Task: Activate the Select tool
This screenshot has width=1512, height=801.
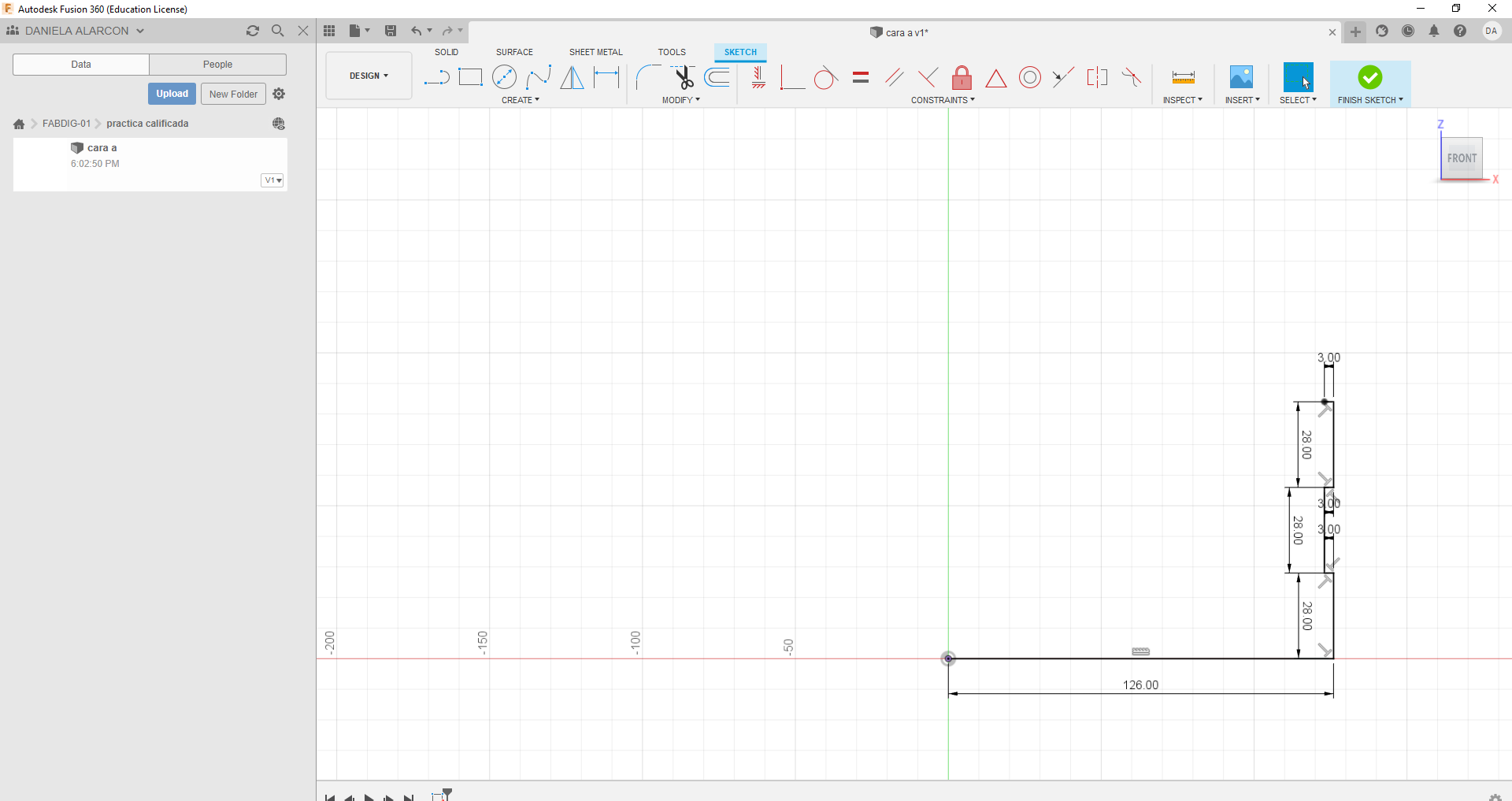Action: 1298,77
